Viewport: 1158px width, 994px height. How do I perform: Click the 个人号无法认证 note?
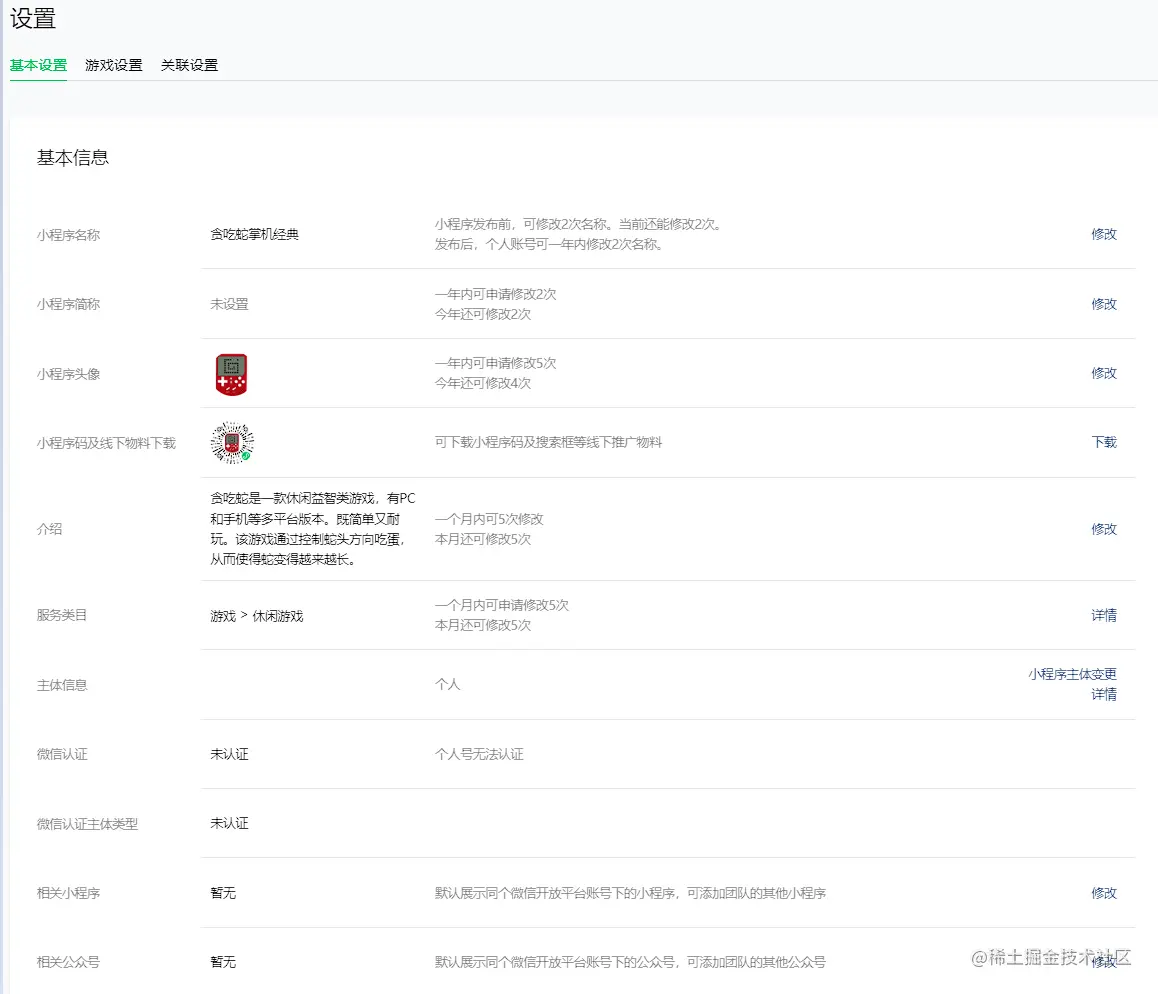(x=479, y=754)
